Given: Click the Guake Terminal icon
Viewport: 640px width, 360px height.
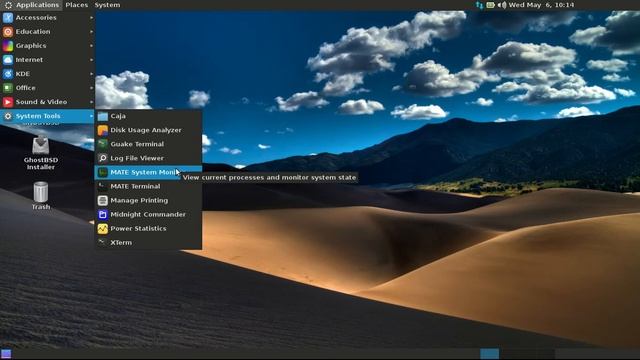Looking at the screenshot, I should pyautogui.click(x=103, y=144).
